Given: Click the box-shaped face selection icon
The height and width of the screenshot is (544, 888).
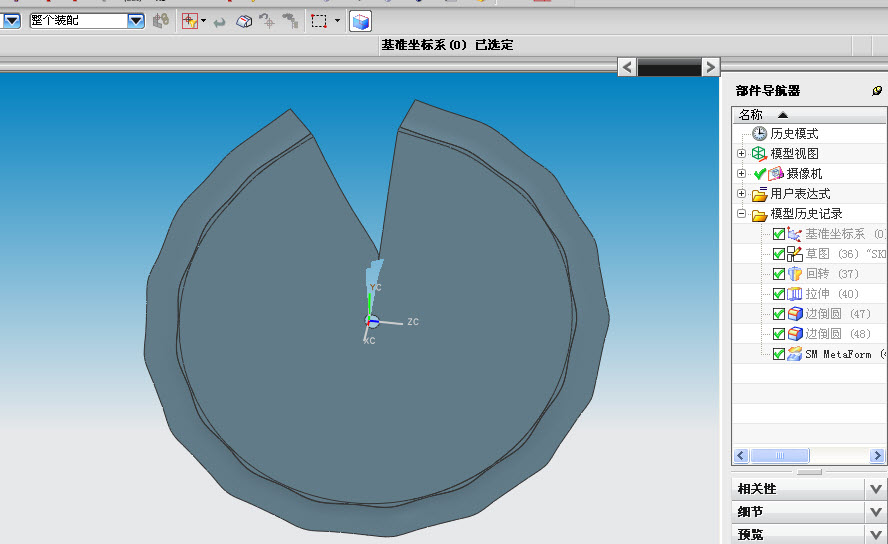Looking at the screenshot, I should [244, 22].
